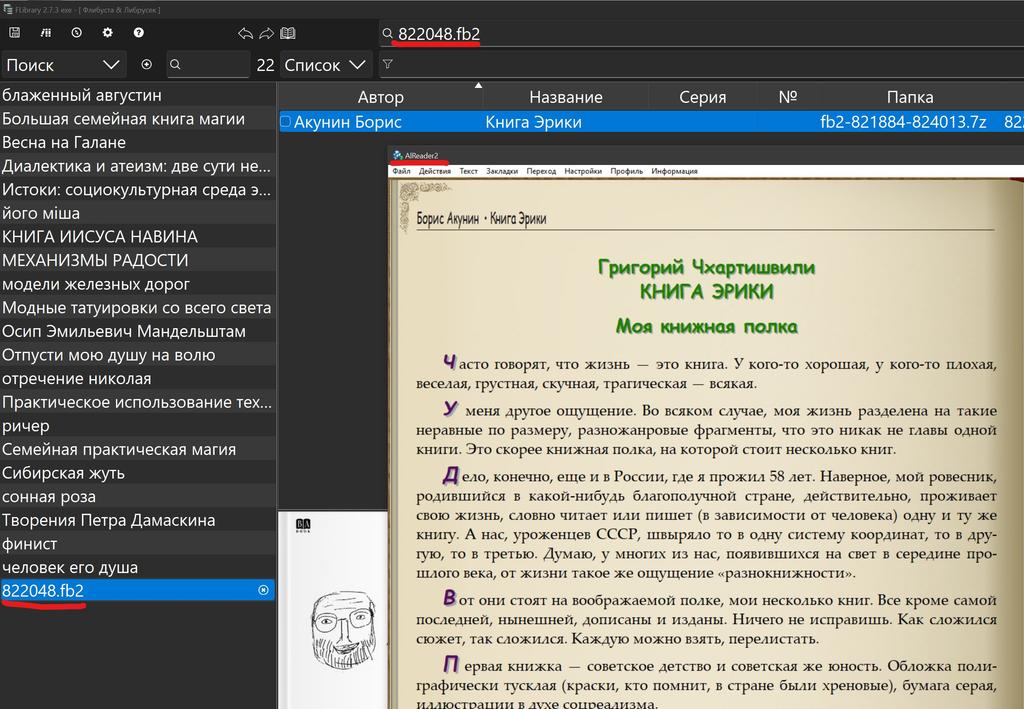Screen dimensions: 1024x709
Task: Open Настройки menu in AlReader2
Action: click(583, 171)
